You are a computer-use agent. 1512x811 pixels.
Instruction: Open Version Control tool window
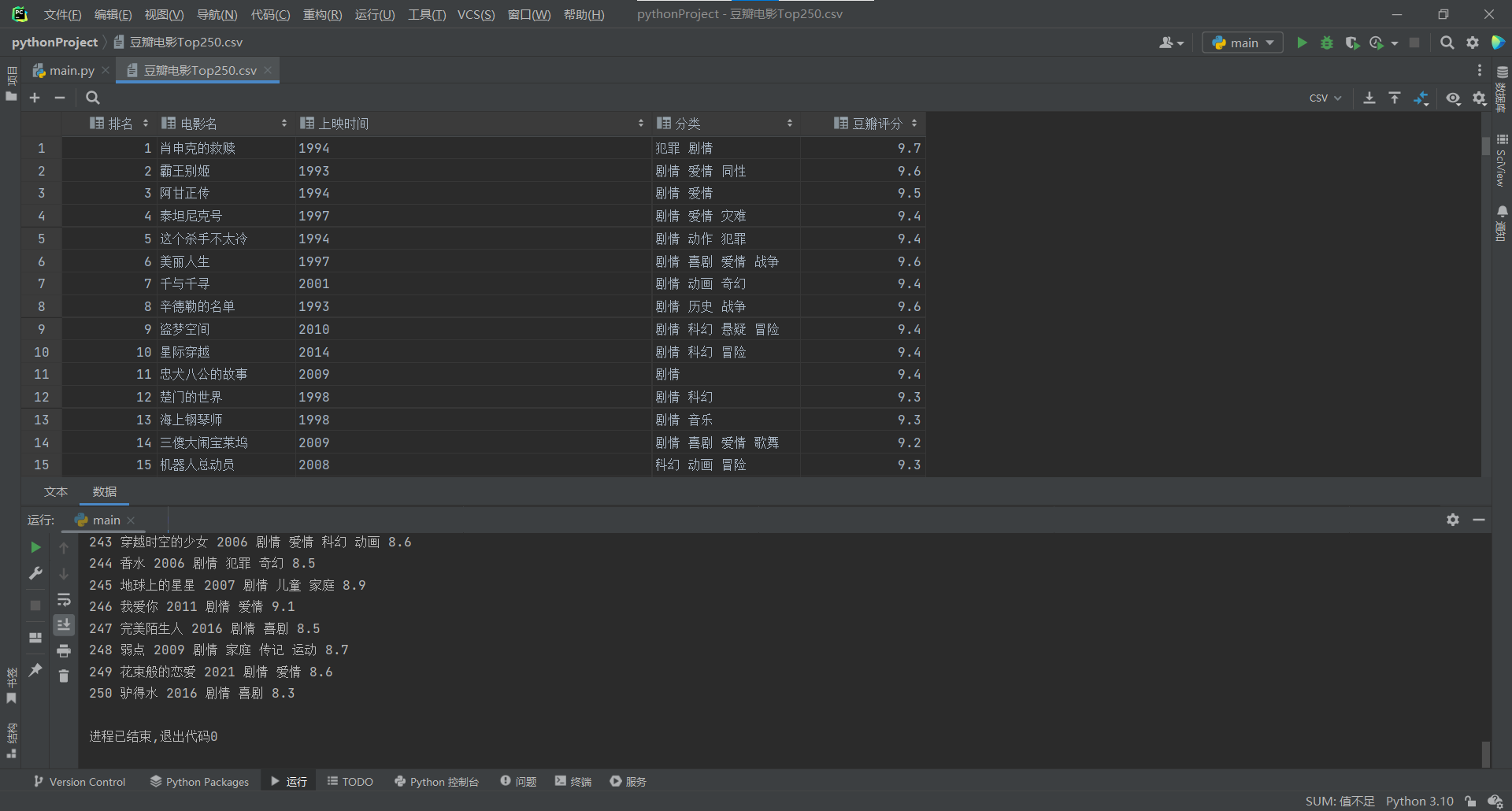80,781
